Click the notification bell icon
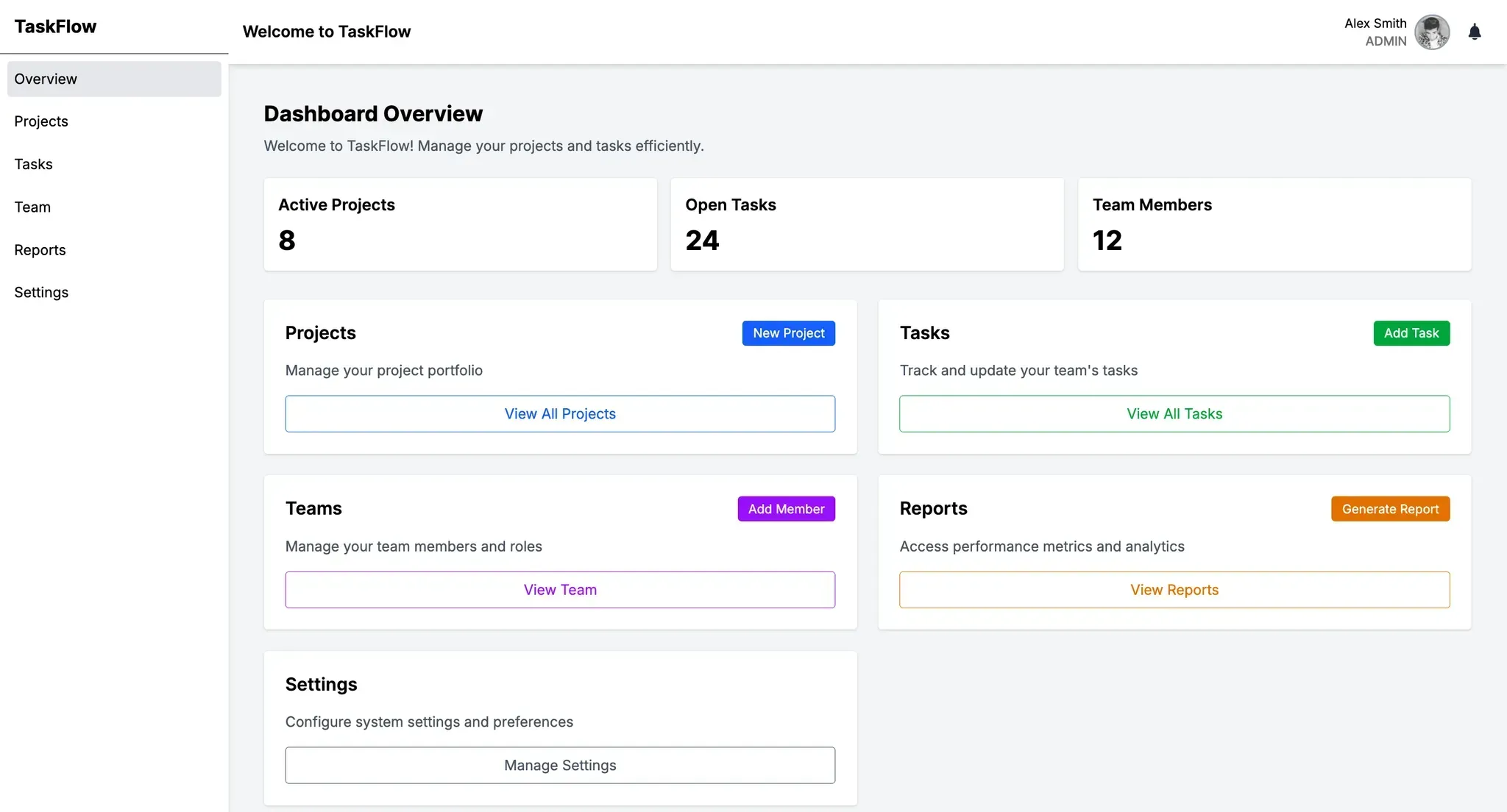This screenshot has width=1507, height=812. click(x=1474, y=32)
